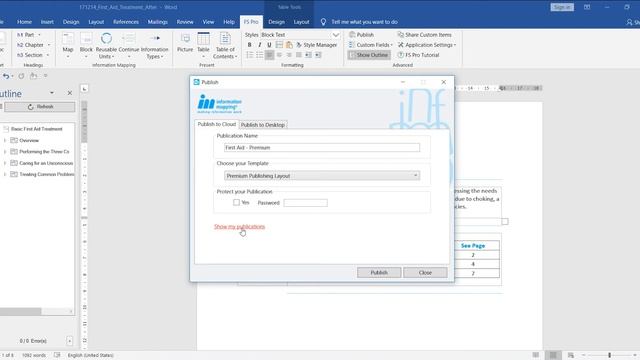Select the Publish to Cloud tab
The width and height of the screenshot is (640, 360).
point(217,124)
